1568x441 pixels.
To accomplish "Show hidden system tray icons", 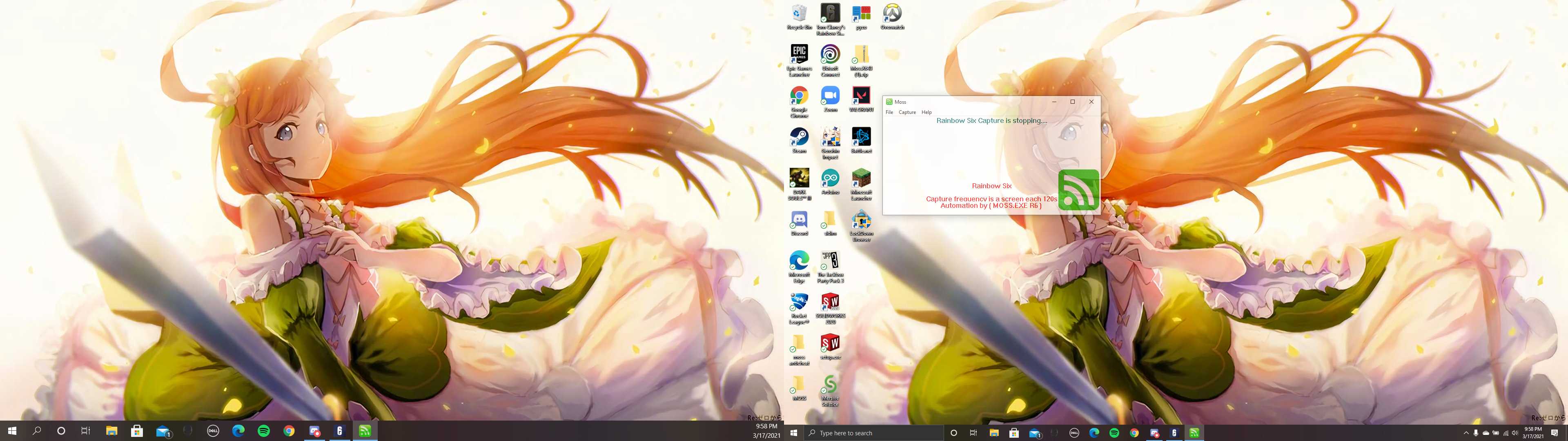I will pyautogui.click(x=1466, y=433).
